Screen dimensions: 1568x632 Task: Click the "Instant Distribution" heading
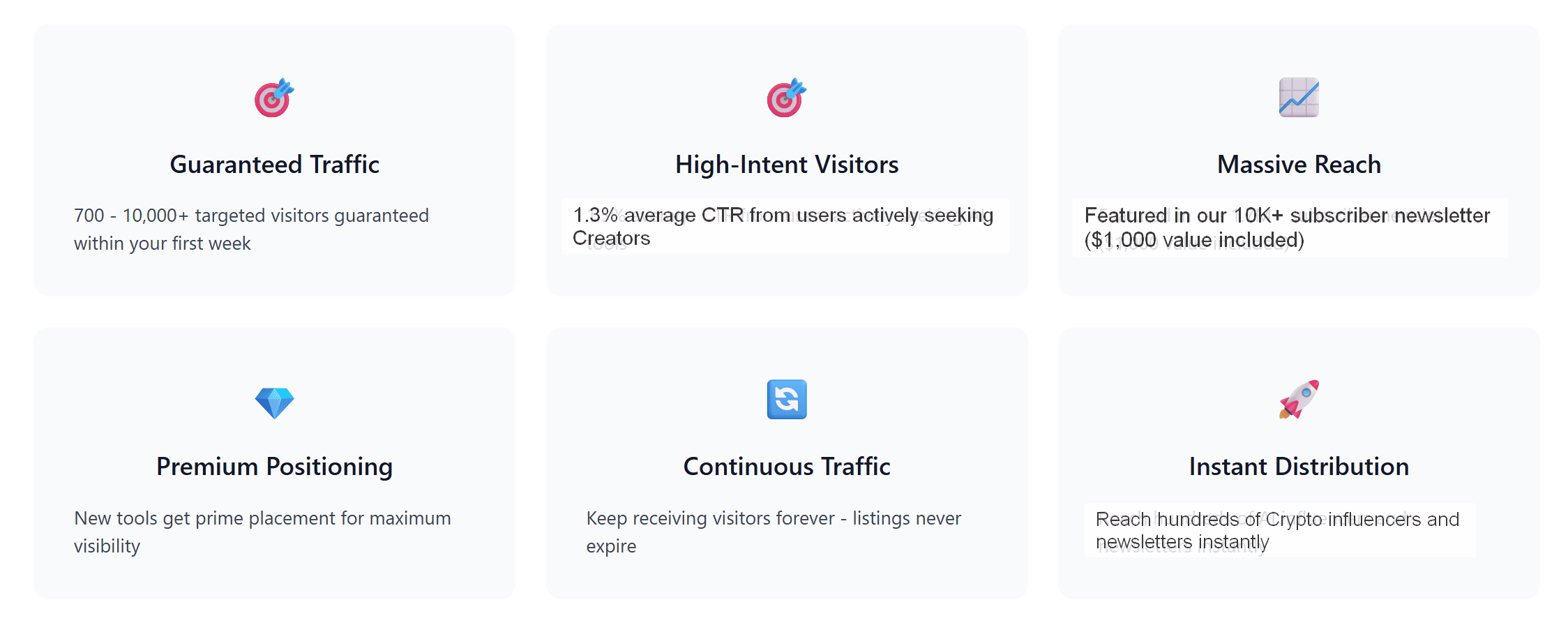[1298, 467]
